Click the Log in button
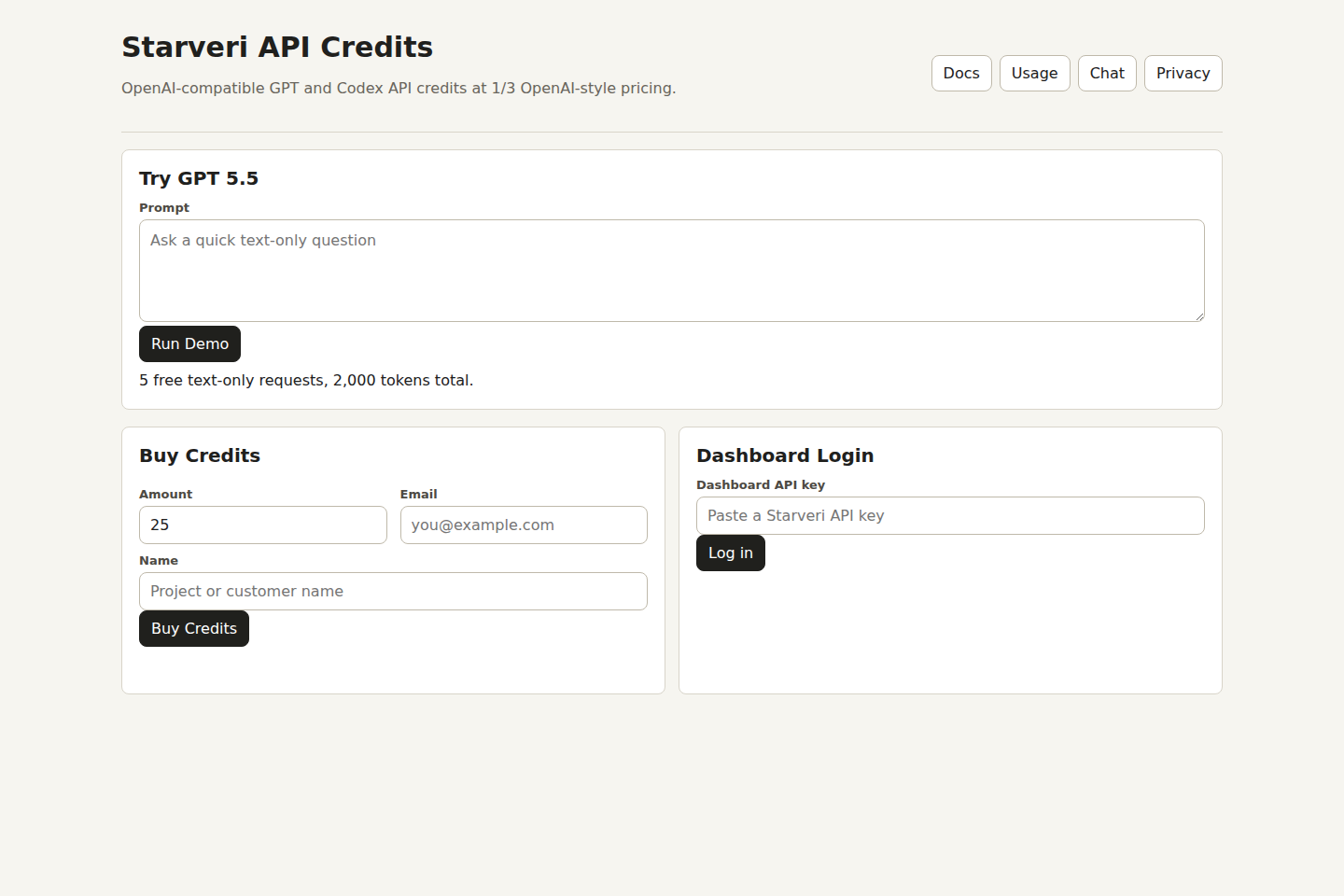Image resolution: width=1344 pixels, height=896 pixels. [x=731, y=553]
